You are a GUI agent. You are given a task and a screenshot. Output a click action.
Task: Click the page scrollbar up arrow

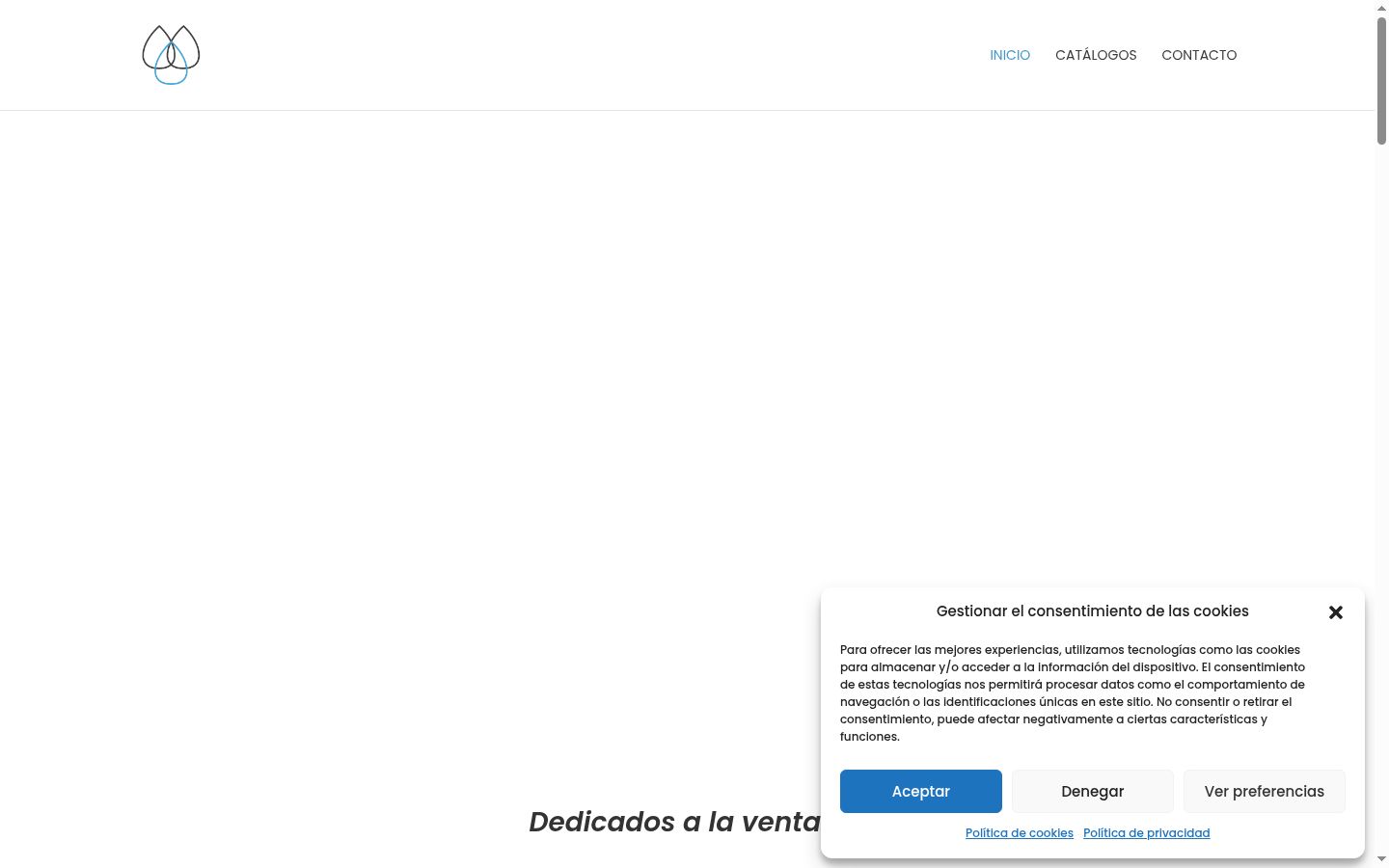point(1381,8)
